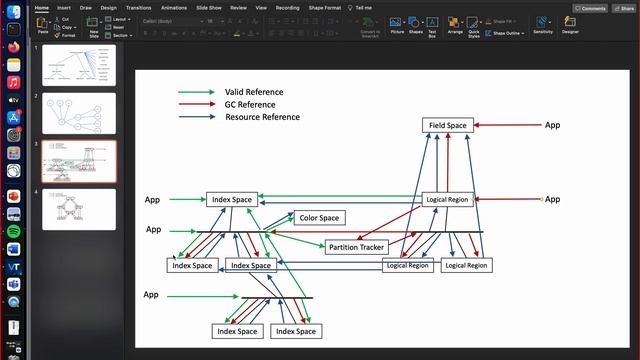
Task: Open the Shape Format tab
Action: coord(324,8)
